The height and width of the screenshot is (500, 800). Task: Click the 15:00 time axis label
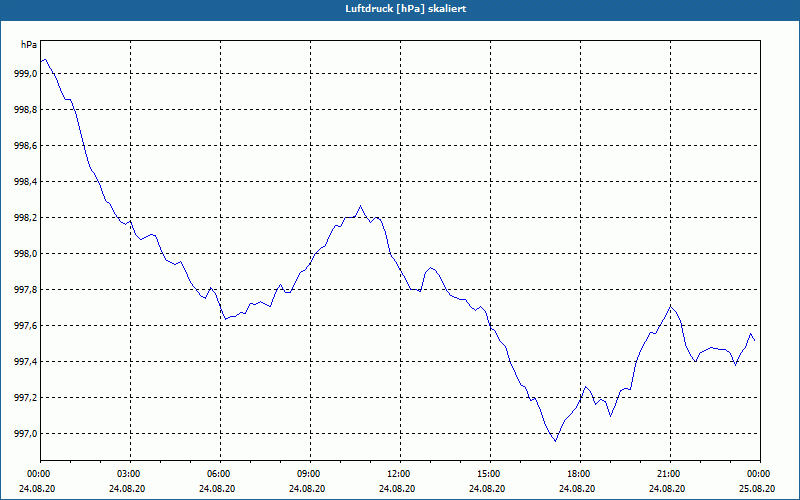pos(490,474)
